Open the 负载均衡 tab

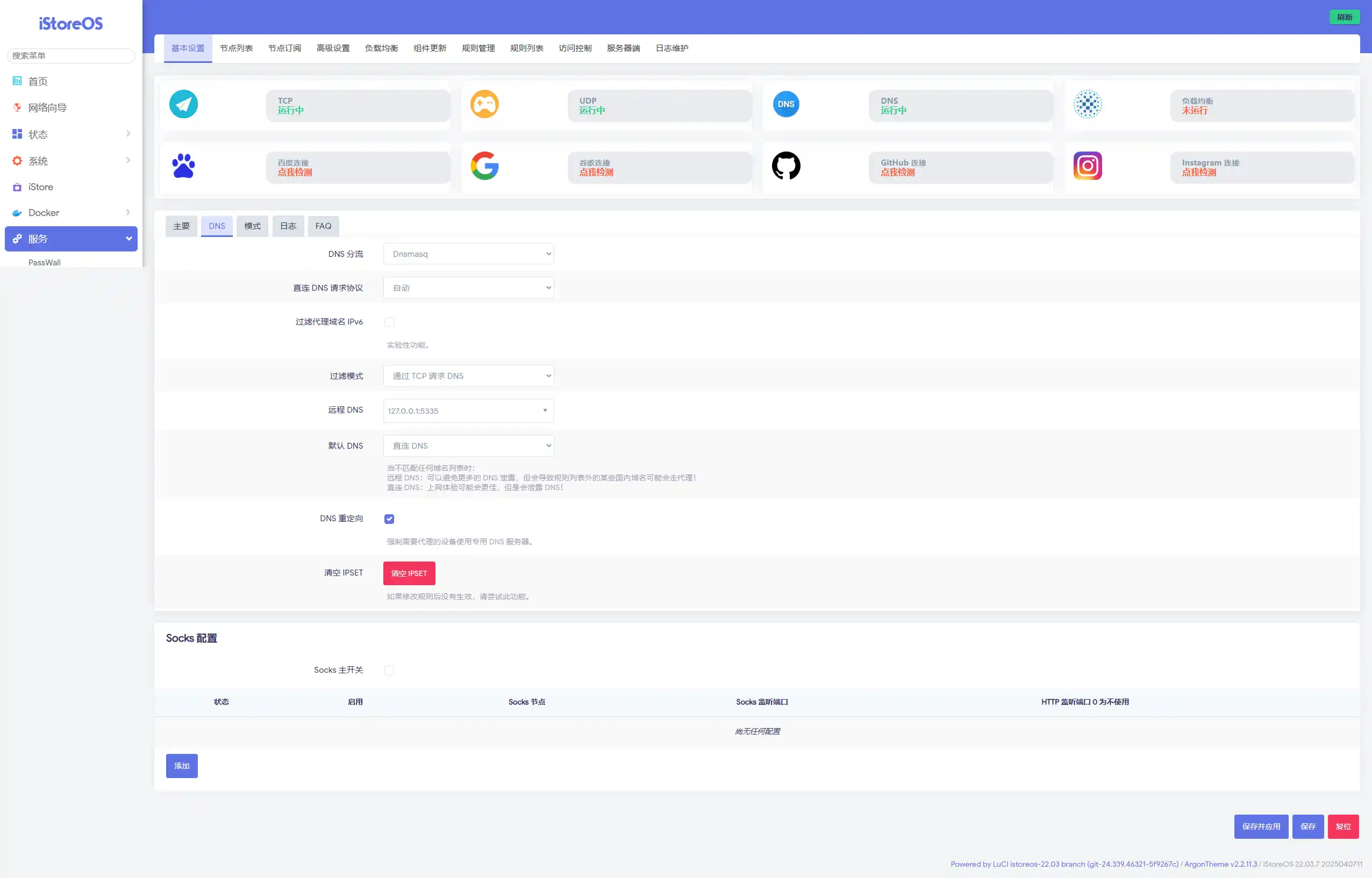[x=382, y=48]
